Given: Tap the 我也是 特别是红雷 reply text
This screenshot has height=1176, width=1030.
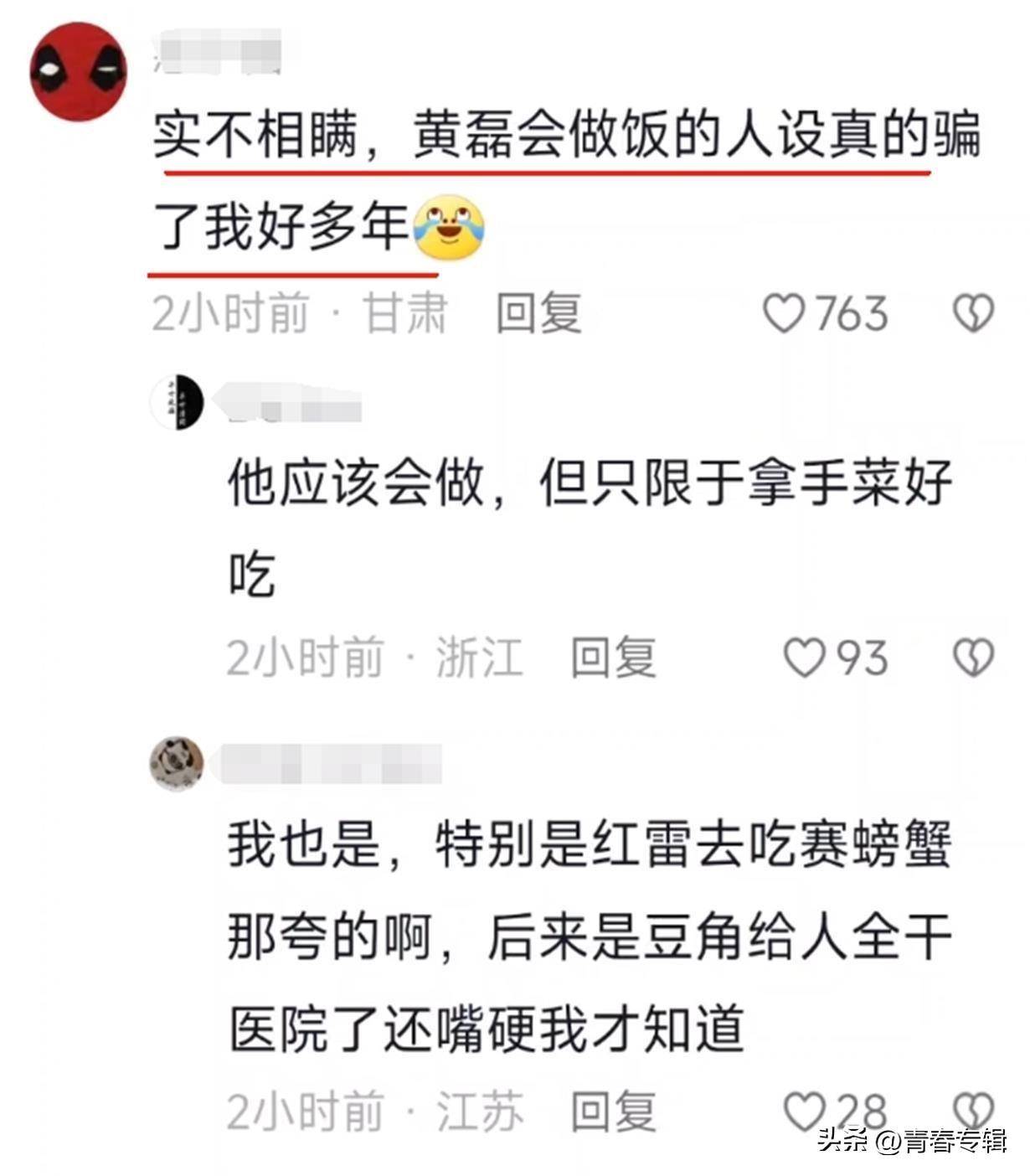Looking at the screenshot, I should click(x=590, y=936).
